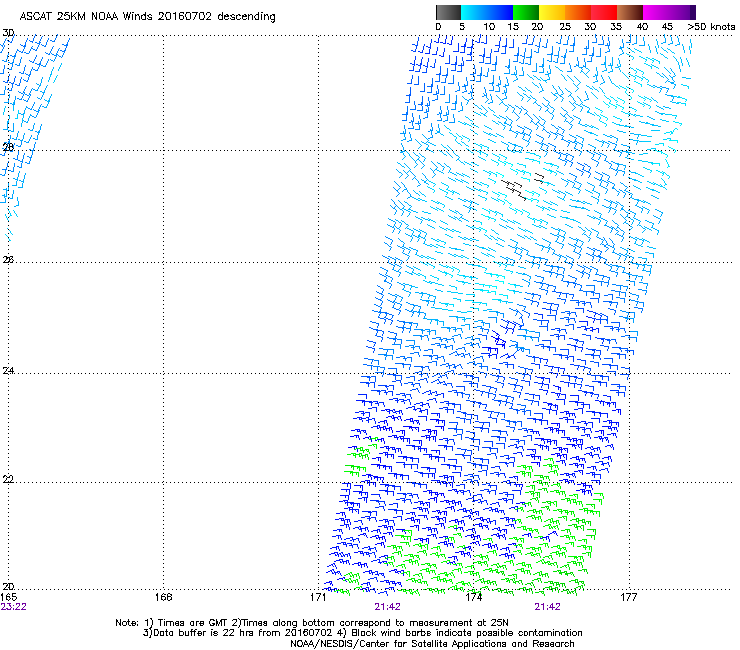Click the magenta-purple 40-50 knots color segment

pyautogui.click(x=669, y=12)
